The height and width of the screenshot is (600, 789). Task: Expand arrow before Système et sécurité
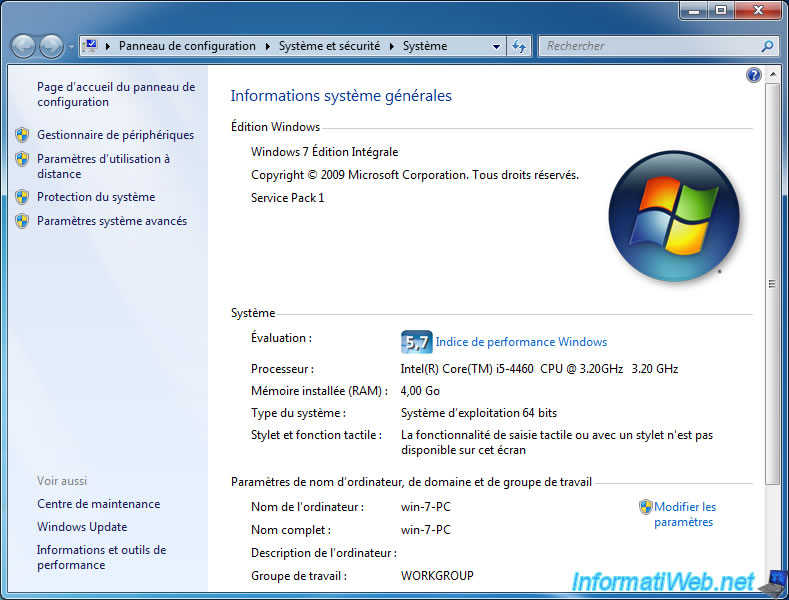(268, 46)
